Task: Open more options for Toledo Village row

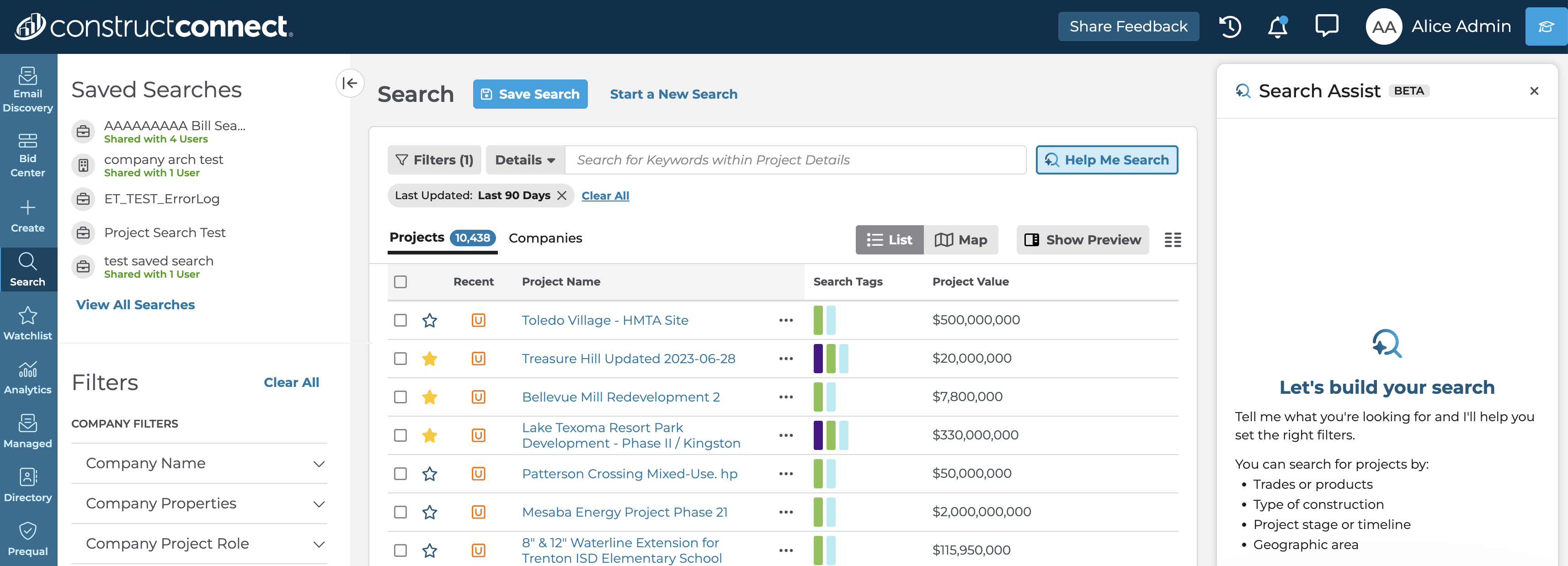Action: 786,320
